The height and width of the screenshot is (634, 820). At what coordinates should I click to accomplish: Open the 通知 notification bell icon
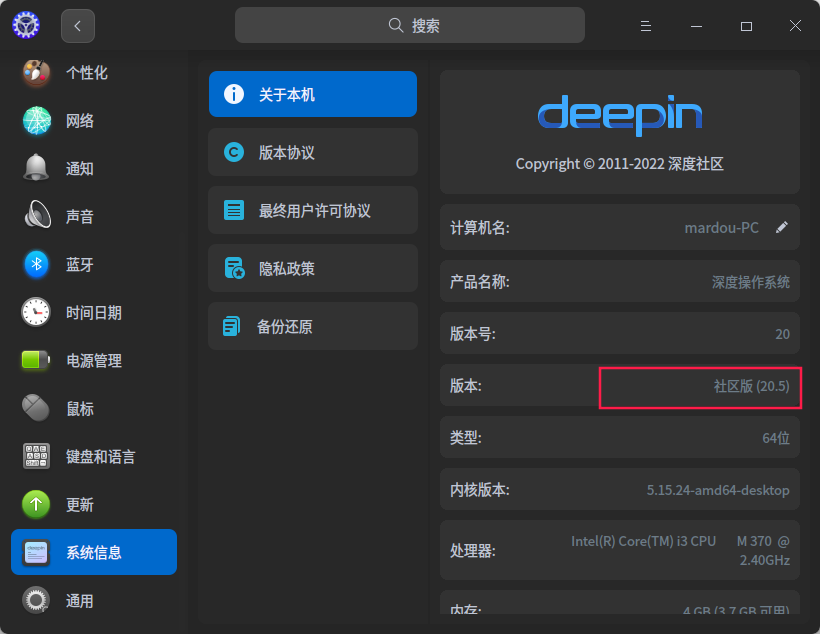point(36,168)
